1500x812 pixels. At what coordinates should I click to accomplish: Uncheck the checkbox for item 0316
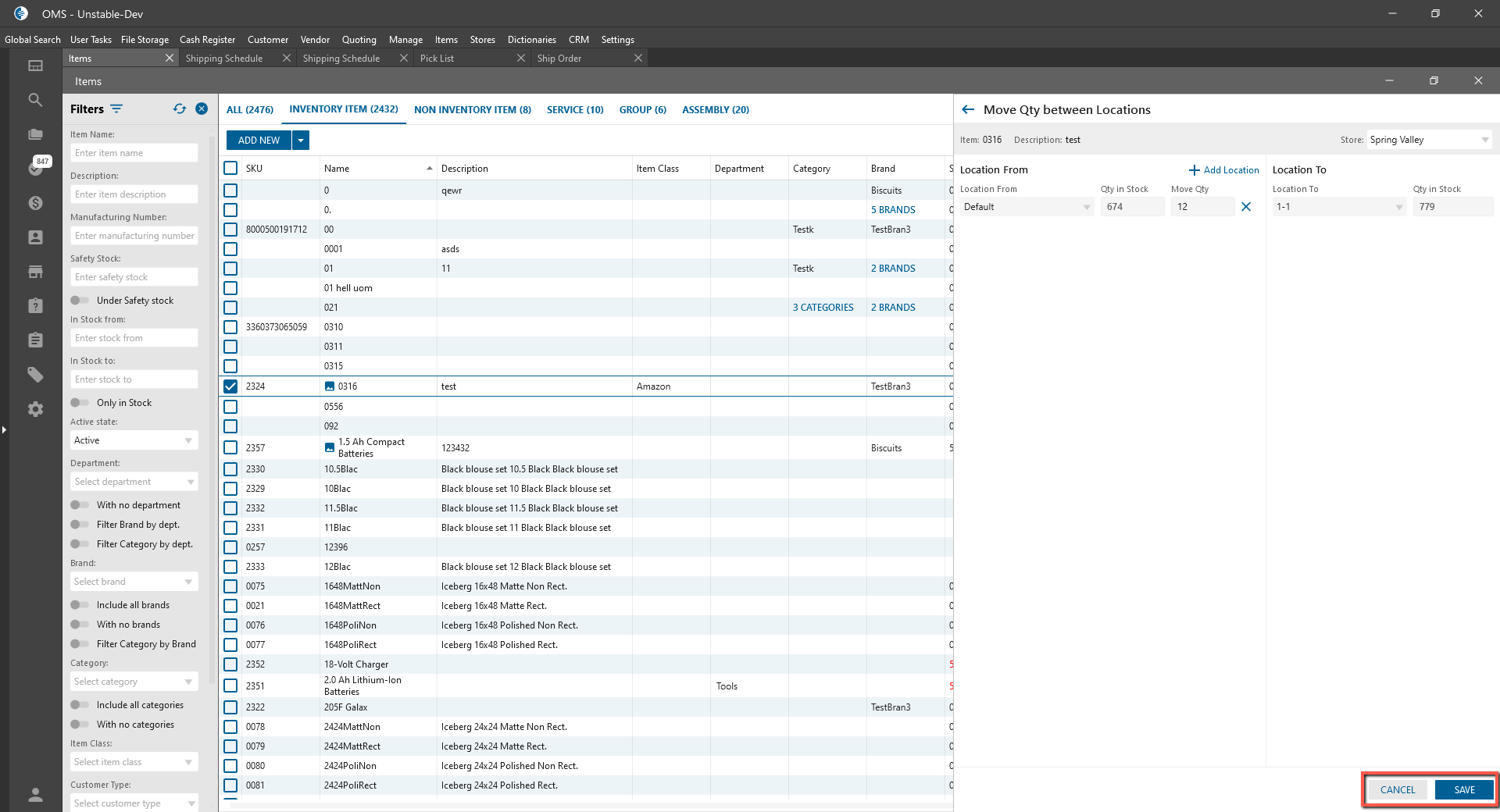[x=230, y=386]
